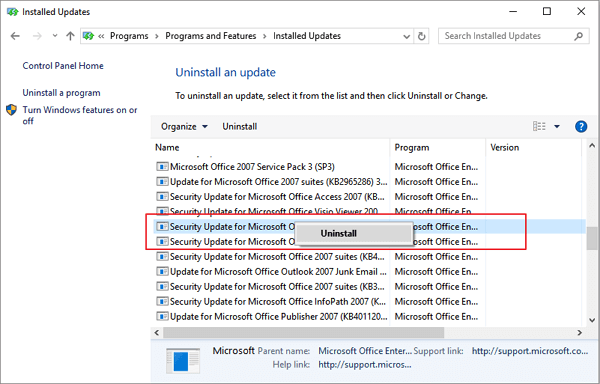Click Uninstall in the toolbar
This screenshot has height=384, width=600.
240,127
